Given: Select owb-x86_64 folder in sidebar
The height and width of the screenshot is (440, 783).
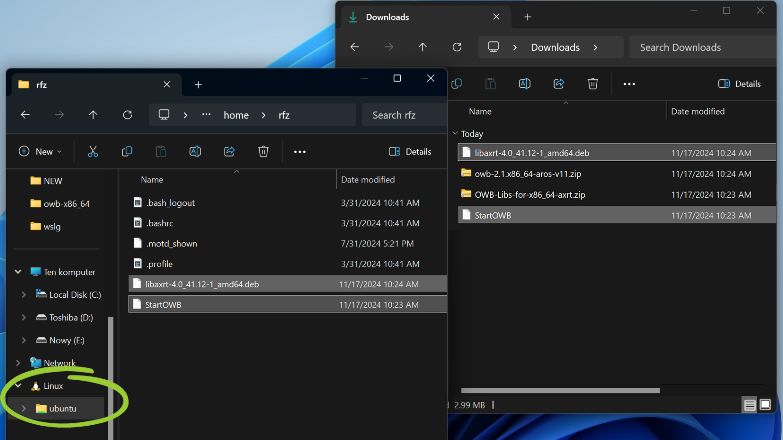Looking at the screenshot, I should 60,204.
